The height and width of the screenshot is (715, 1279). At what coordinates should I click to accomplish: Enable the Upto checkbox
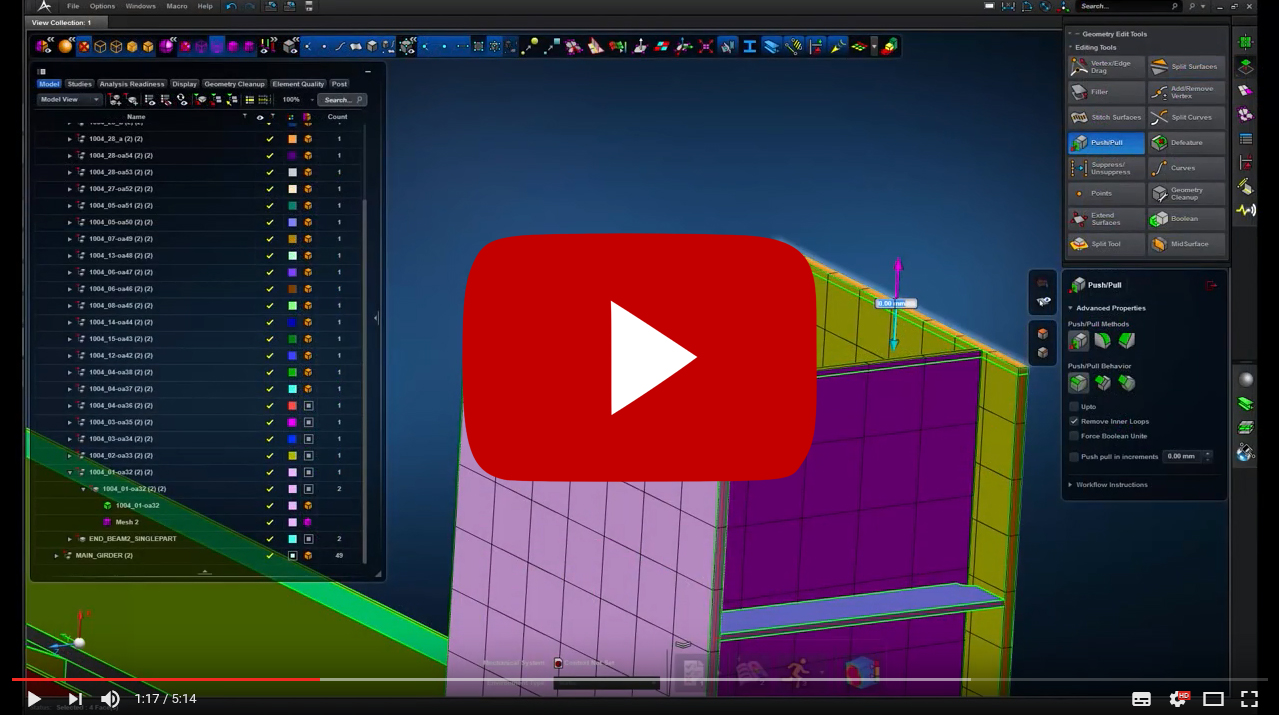tap(1074, 407)
